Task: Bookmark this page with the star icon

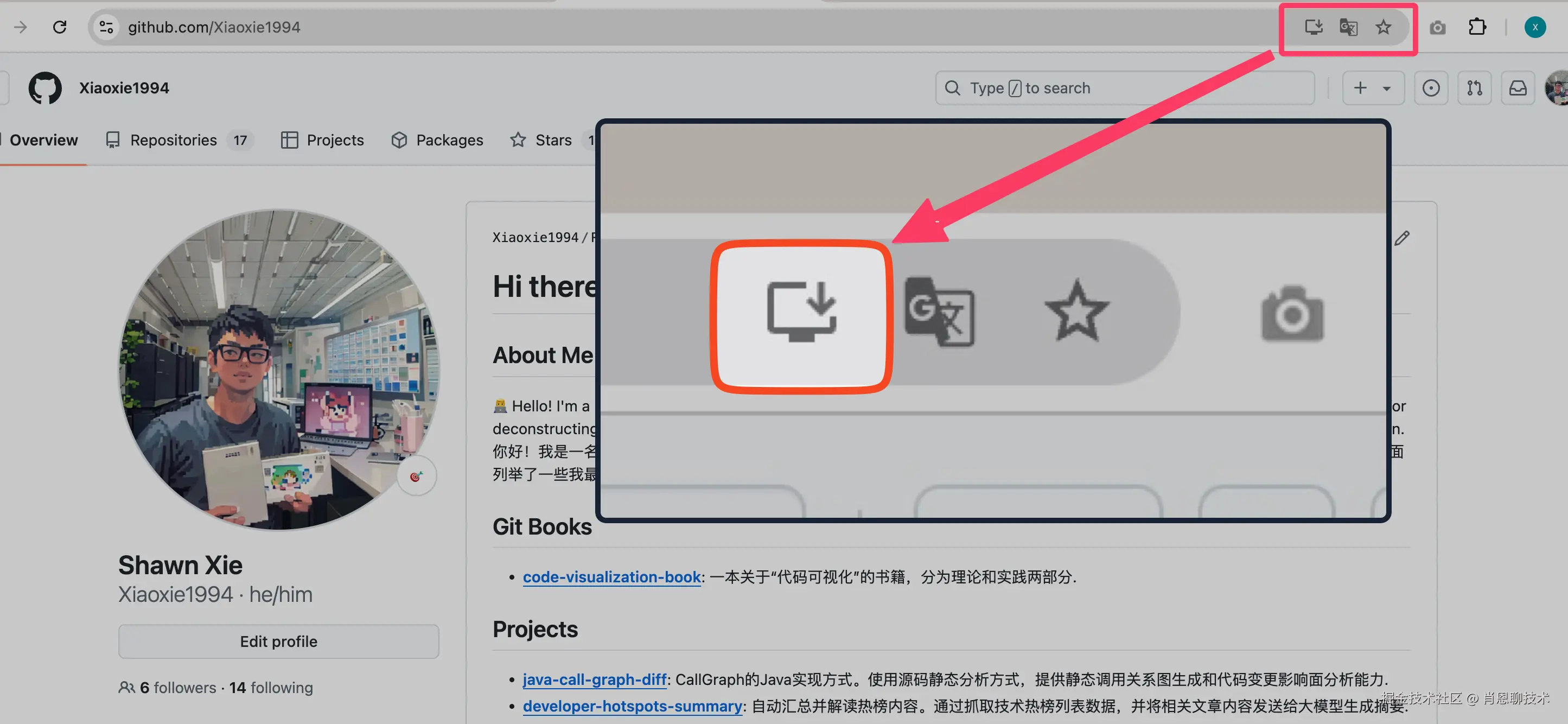Action: coord(1383,27)
